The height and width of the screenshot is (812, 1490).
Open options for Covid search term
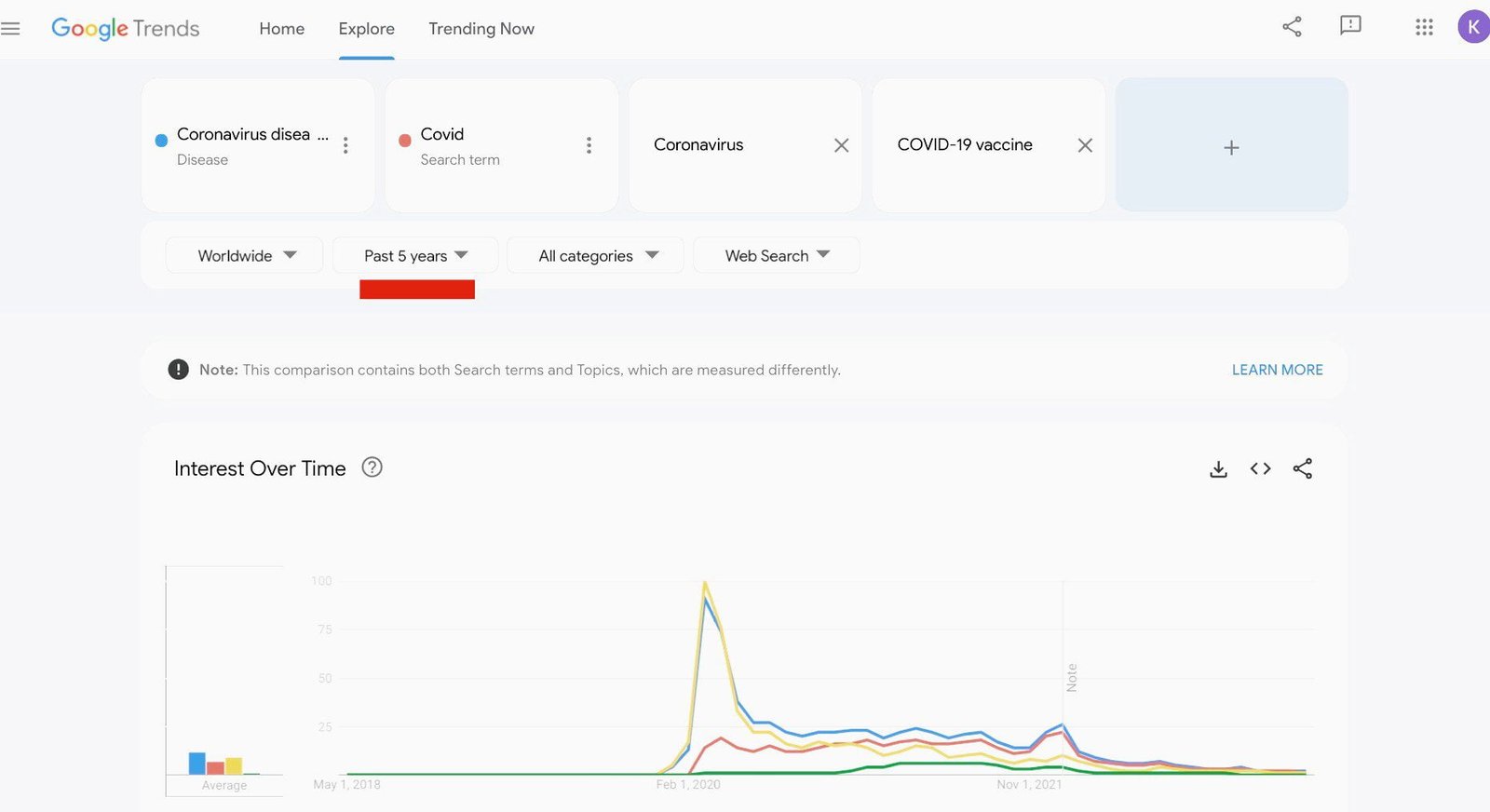[x=589, y=145]
